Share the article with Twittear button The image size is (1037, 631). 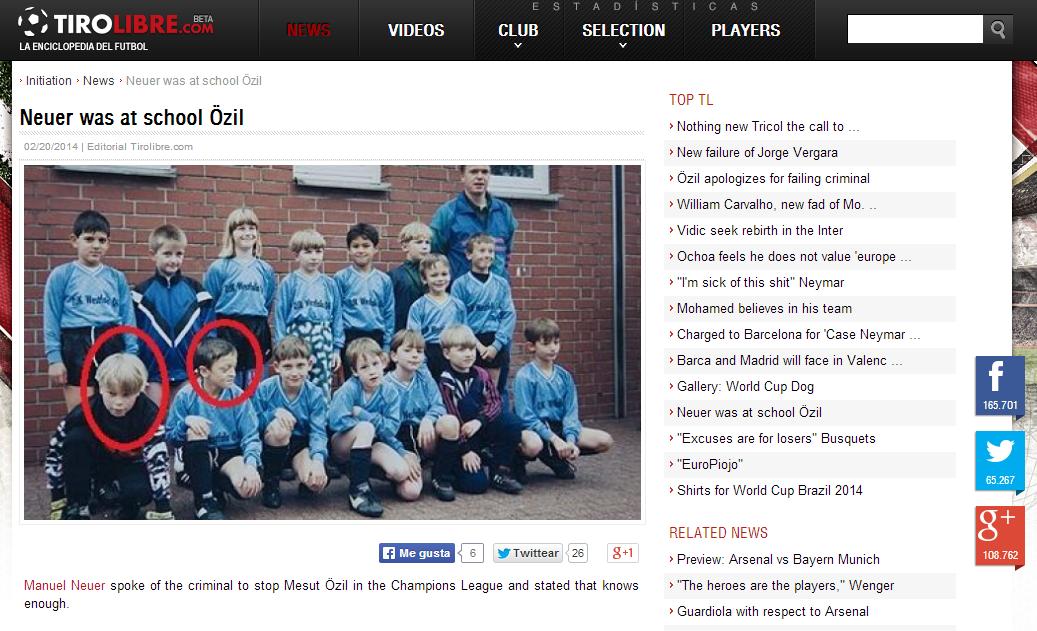[x=528, y=553]
